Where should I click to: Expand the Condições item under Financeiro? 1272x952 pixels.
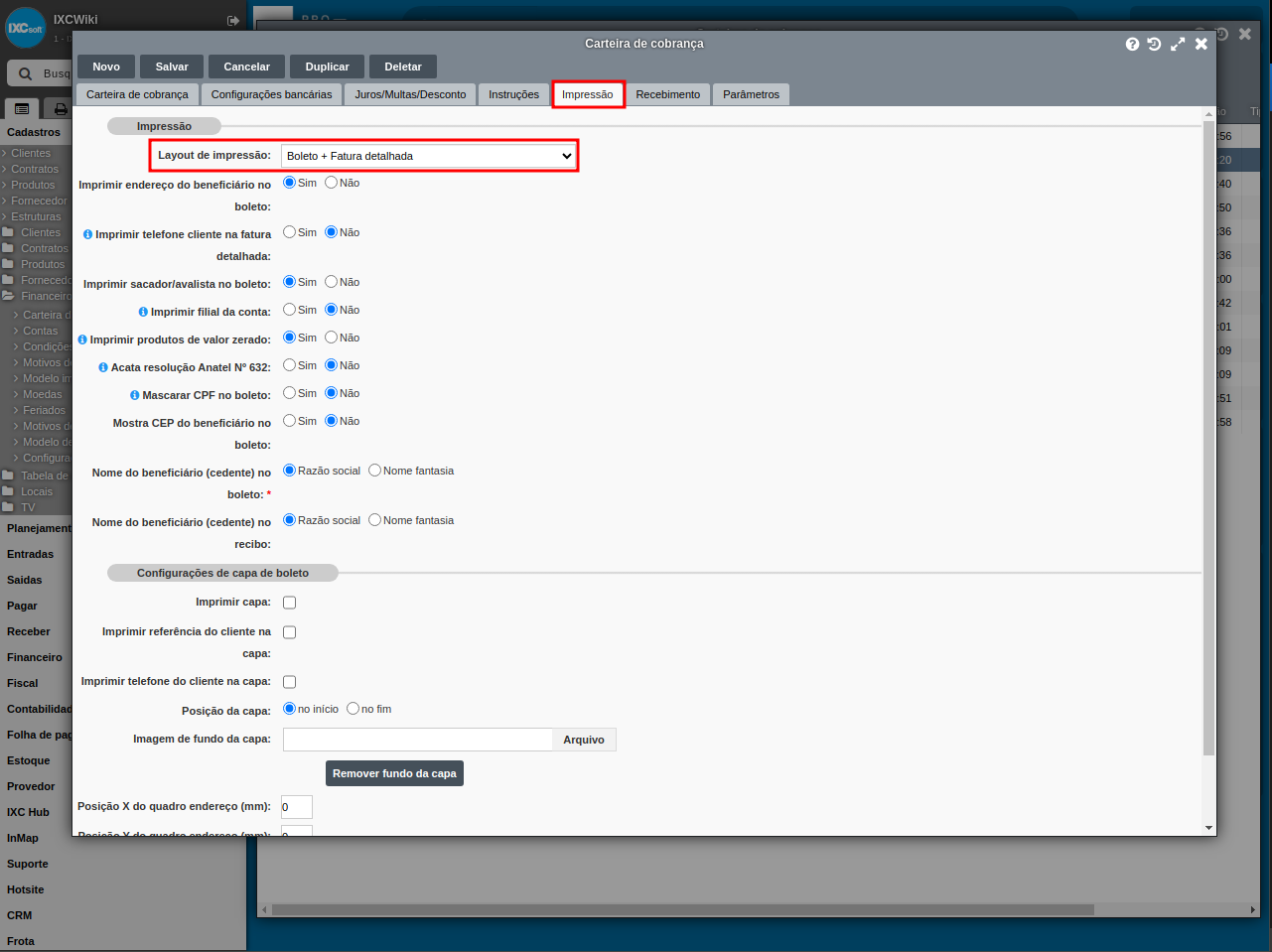42,346
